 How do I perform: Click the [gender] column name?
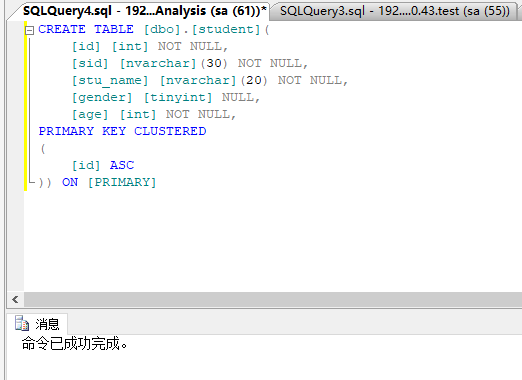coord(102,97)
